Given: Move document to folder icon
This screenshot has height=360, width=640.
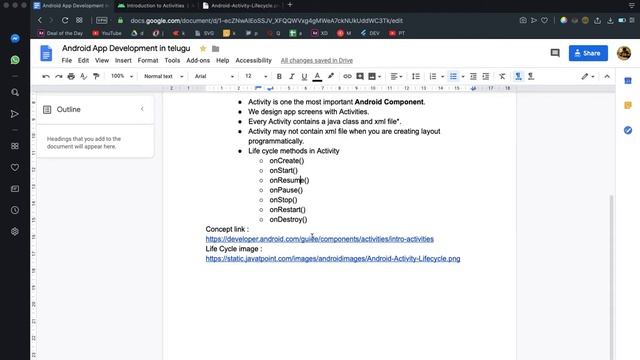Looking at the screenshot, I should click(x=216, y=49).
